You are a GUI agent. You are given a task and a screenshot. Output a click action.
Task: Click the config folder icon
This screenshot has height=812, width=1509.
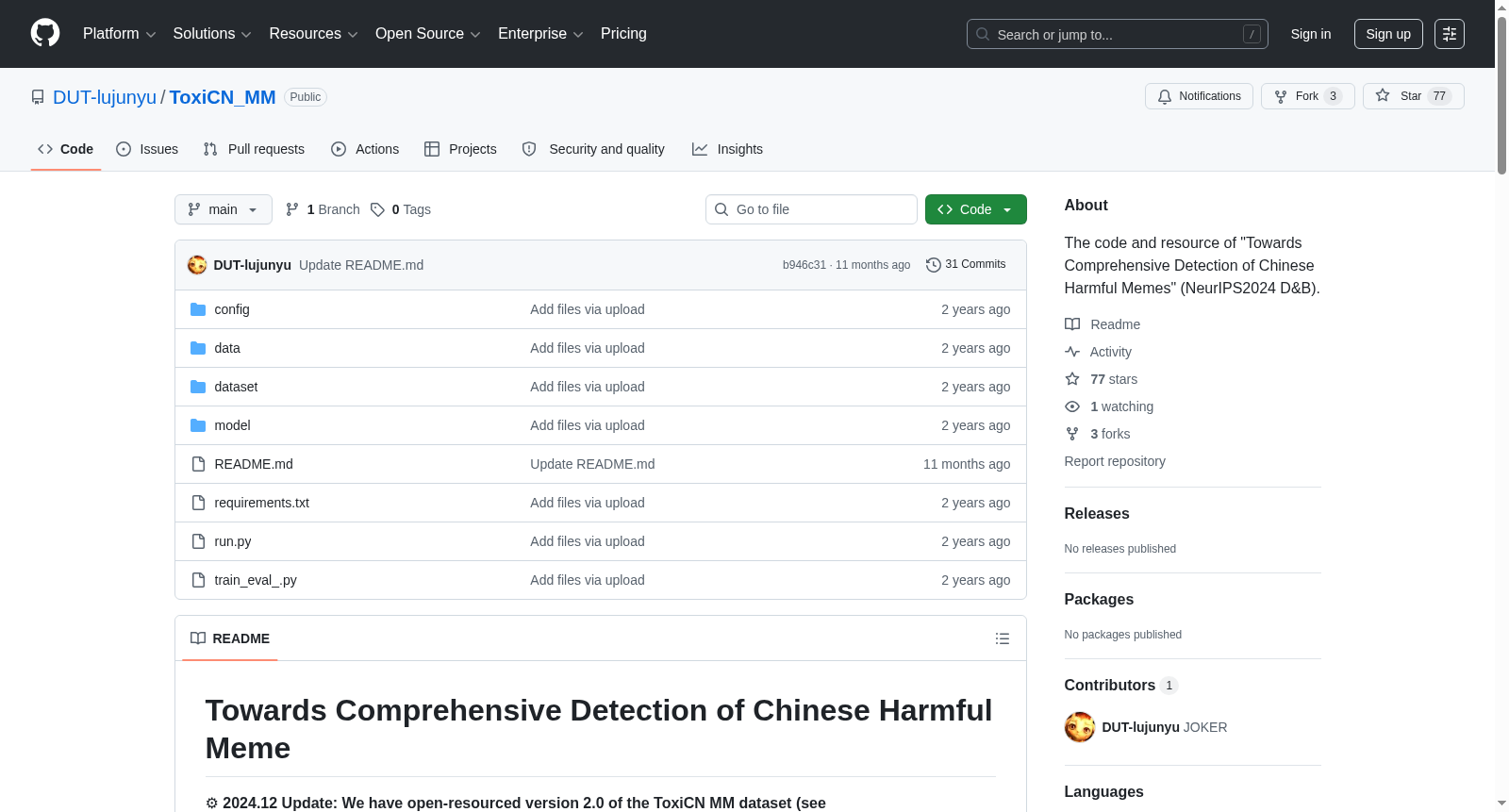pyautogui.click(x=198, y=309)
